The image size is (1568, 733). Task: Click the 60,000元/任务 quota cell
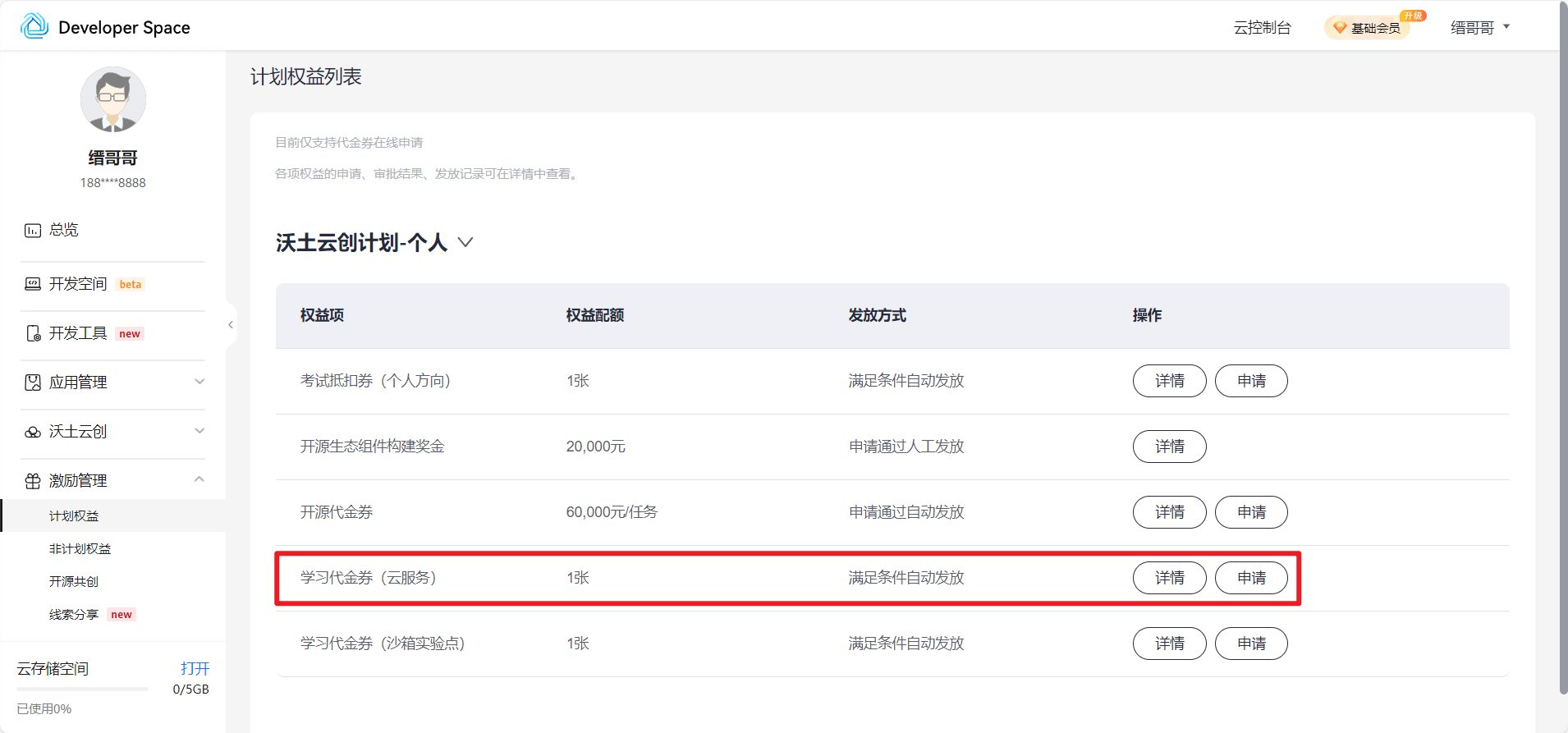click(x=612, y=512)
